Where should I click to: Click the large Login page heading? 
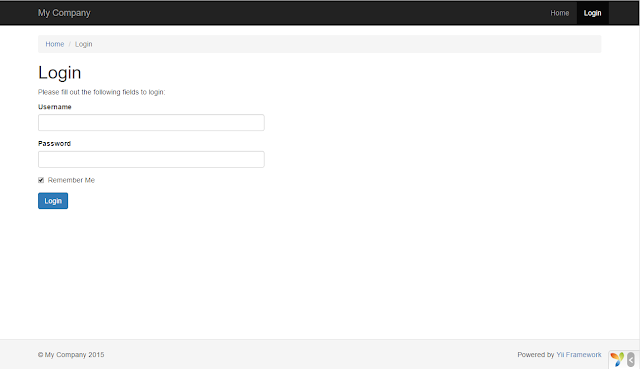[60, 73]
